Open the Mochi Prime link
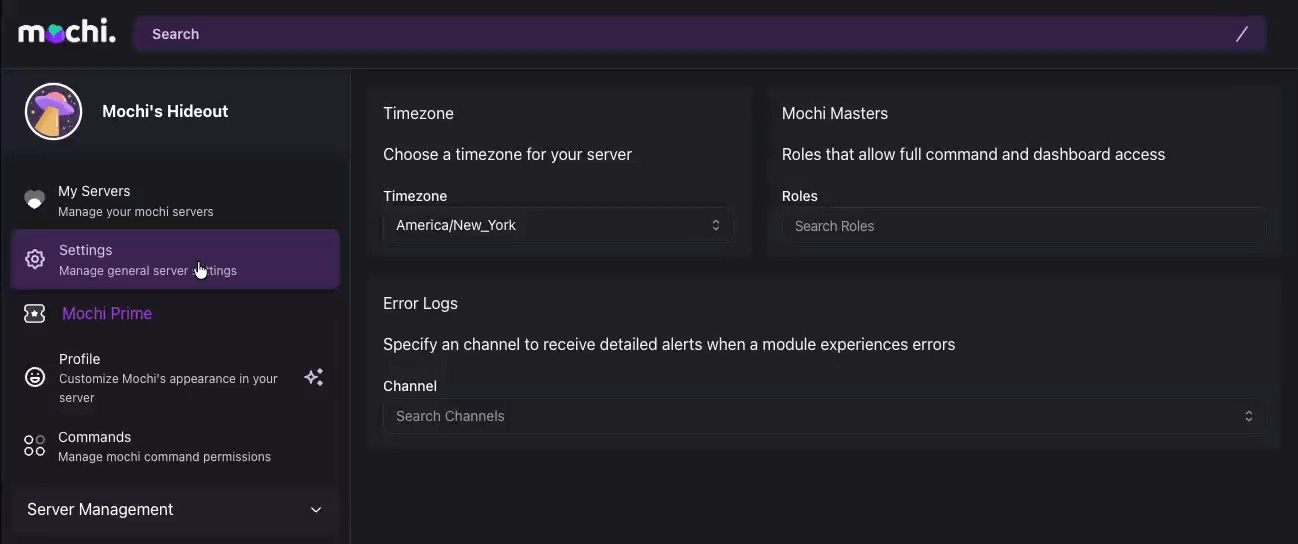This screenshot has width=1298, height=544. tap(107, 314)
